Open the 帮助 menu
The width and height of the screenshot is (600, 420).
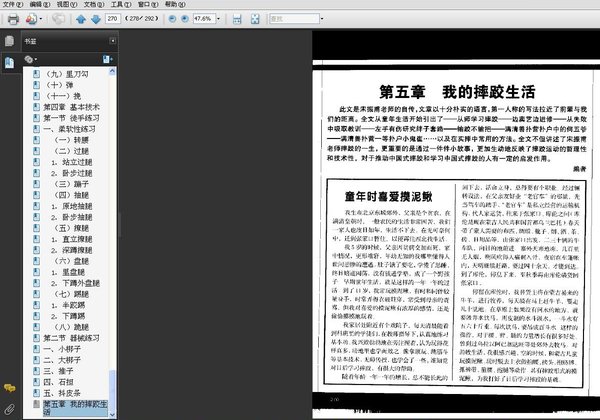(x=175, y=5)
